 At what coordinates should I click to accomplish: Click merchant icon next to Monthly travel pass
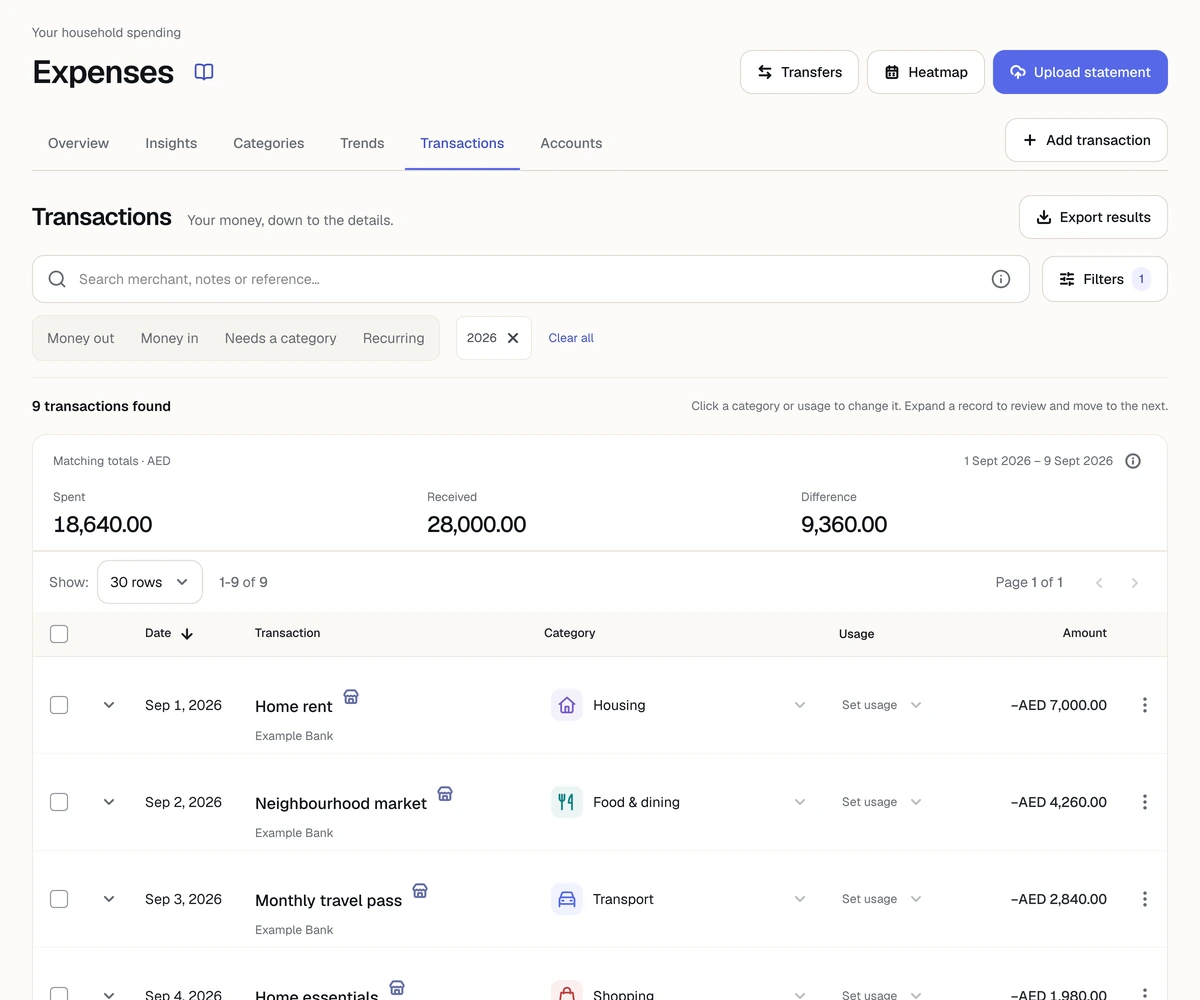pyautogui.click(x=420, y=890)
